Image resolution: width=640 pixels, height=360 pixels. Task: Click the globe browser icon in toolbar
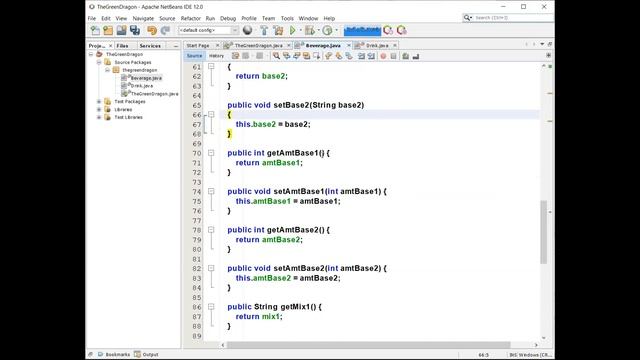(x=247, y=30)
